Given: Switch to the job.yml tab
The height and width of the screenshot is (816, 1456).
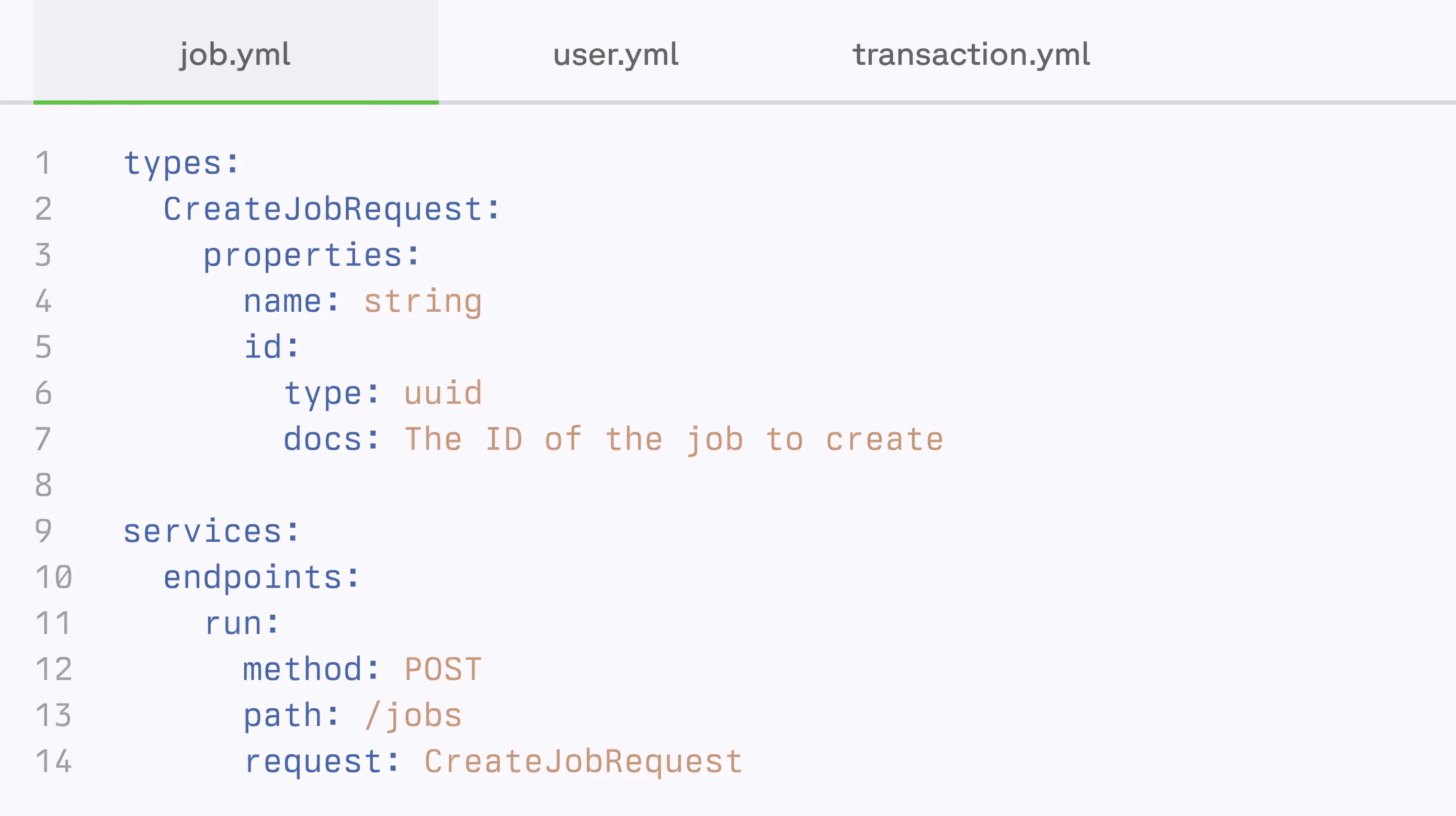Looking at the screenshot, I should click(x=235, y=54).
